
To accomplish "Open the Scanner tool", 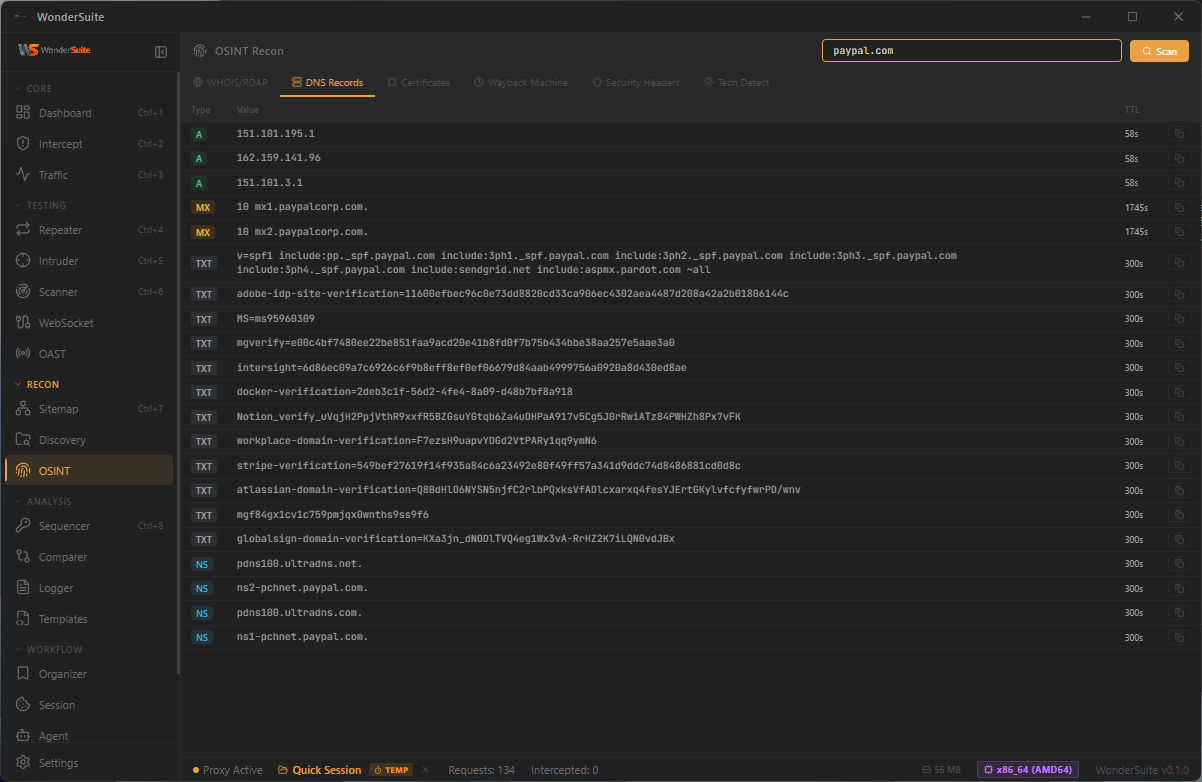I will pos(88,292).
